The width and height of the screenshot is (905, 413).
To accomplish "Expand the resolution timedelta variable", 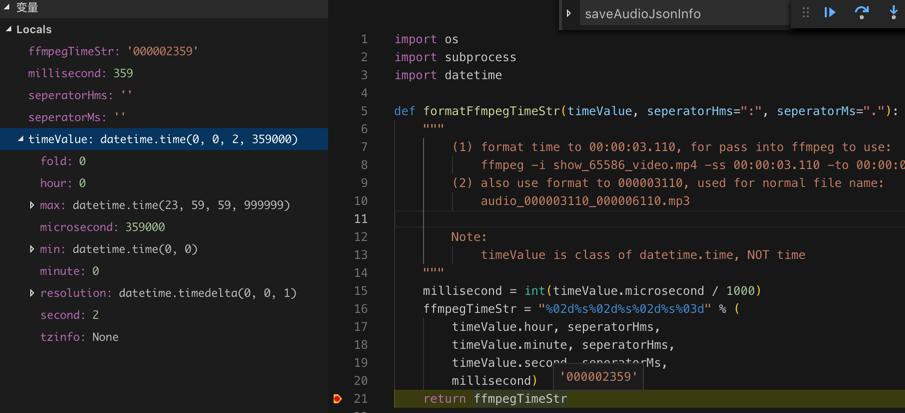I will click(x=32, y=293).
